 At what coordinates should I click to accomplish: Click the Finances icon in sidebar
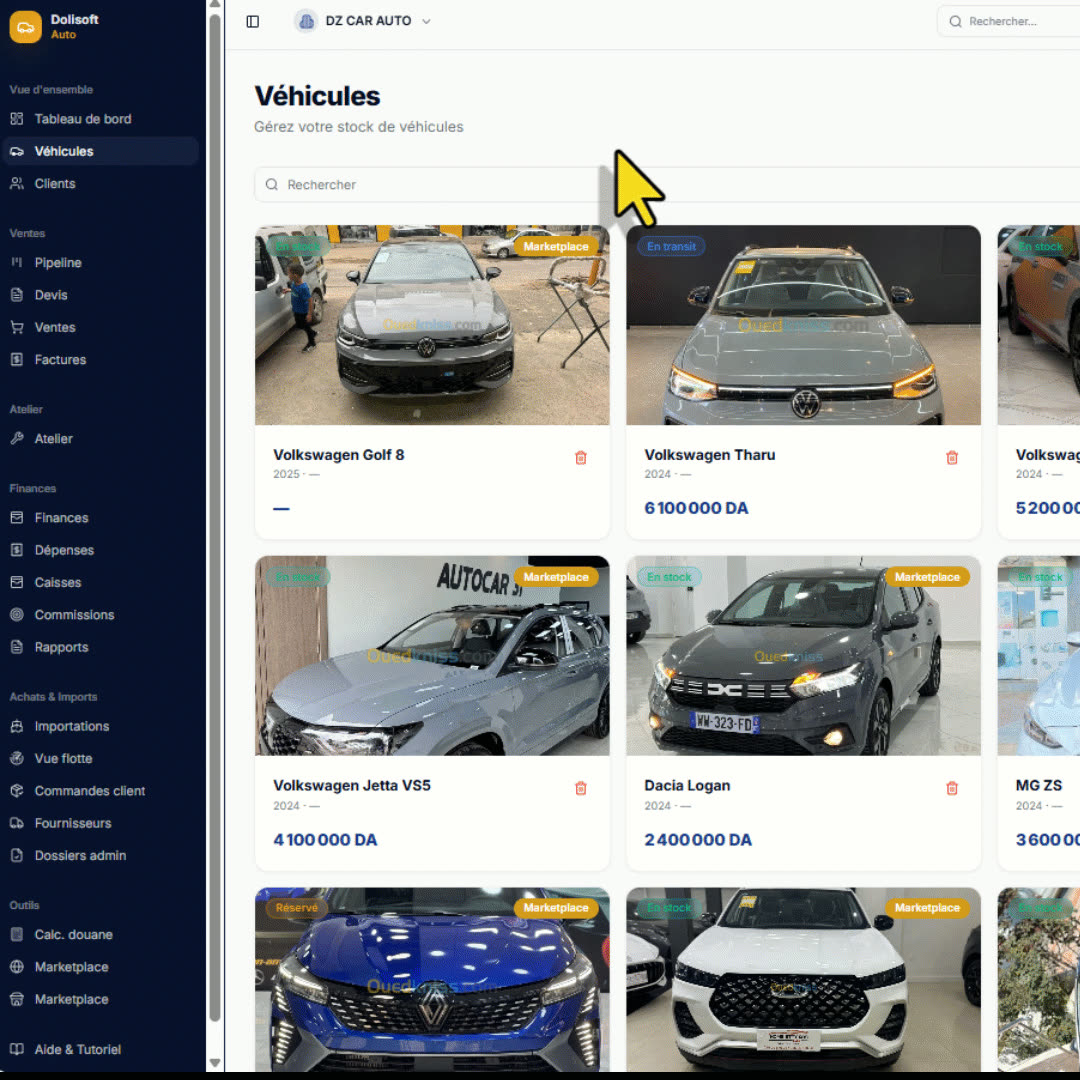[x=17, y=518]
